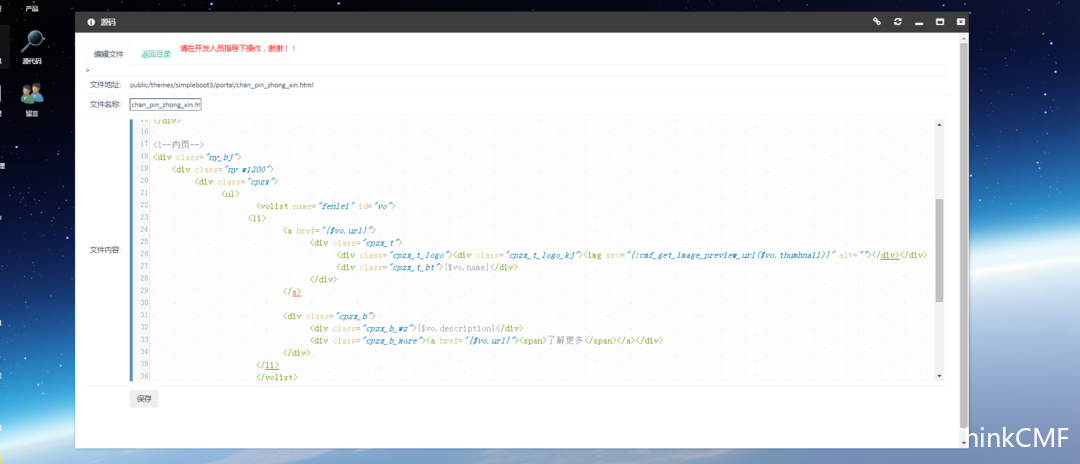Click the link icon in the title bar
The width and height of the screenshot is (1080, 464).
click(x=877, y=22)
